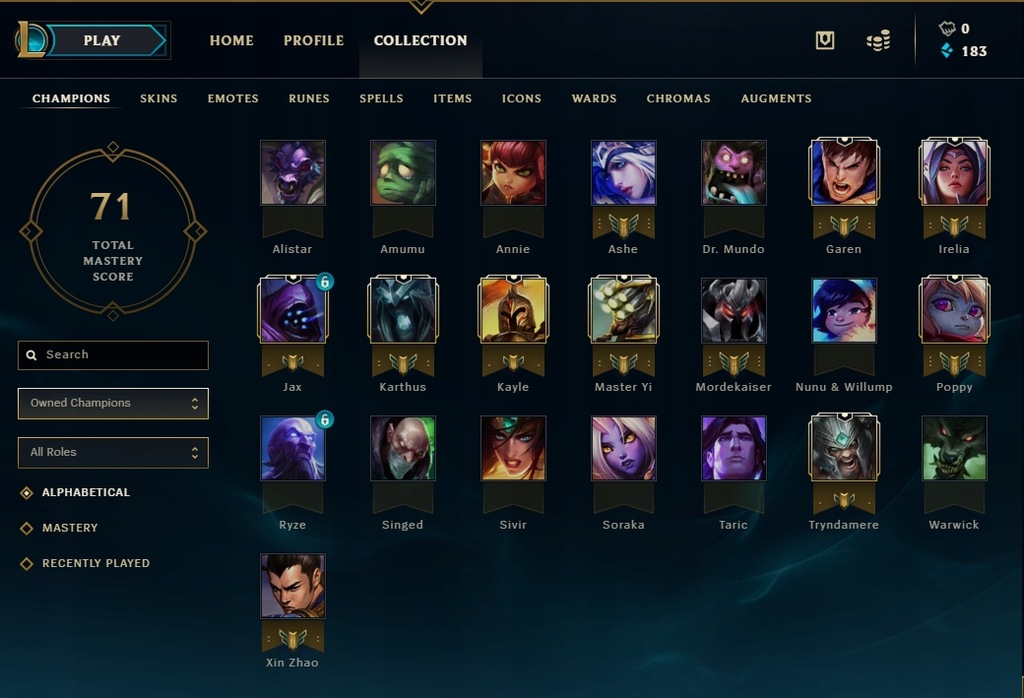Open the Ryze champion tile

[293, 448]
